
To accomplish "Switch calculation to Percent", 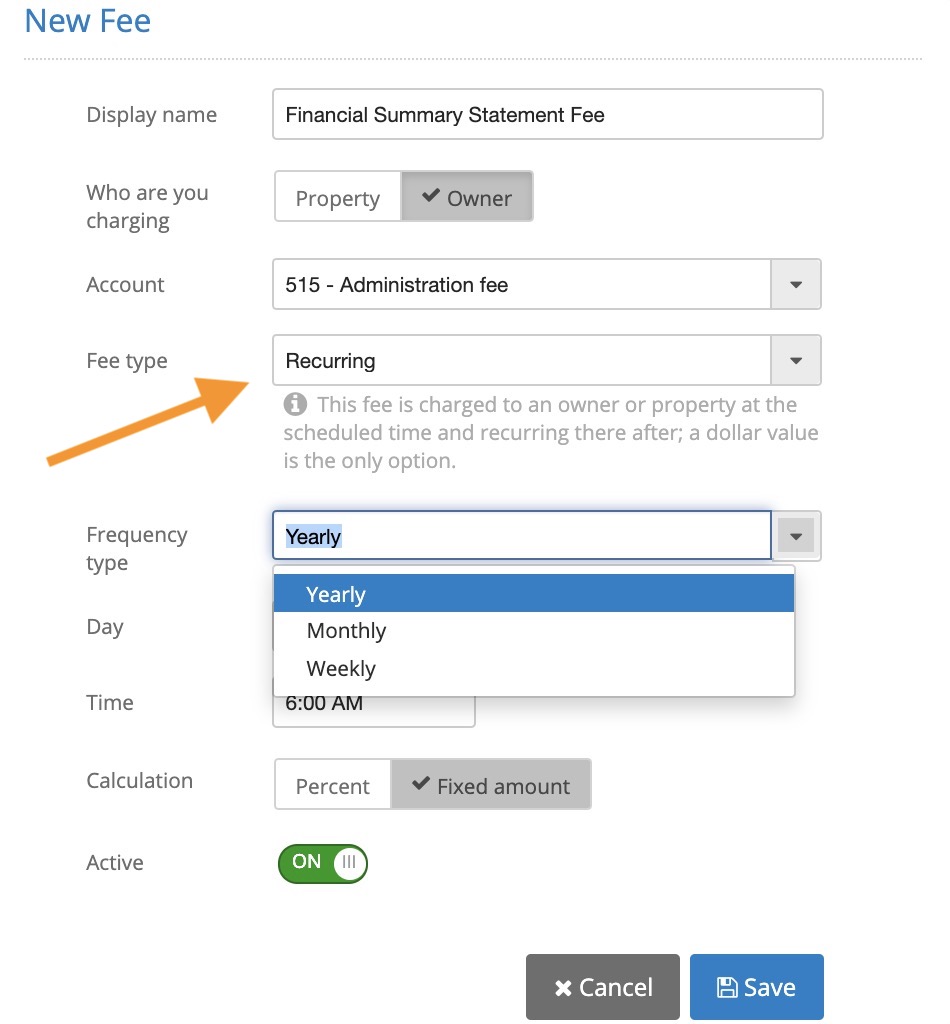I will click(332, 784).
